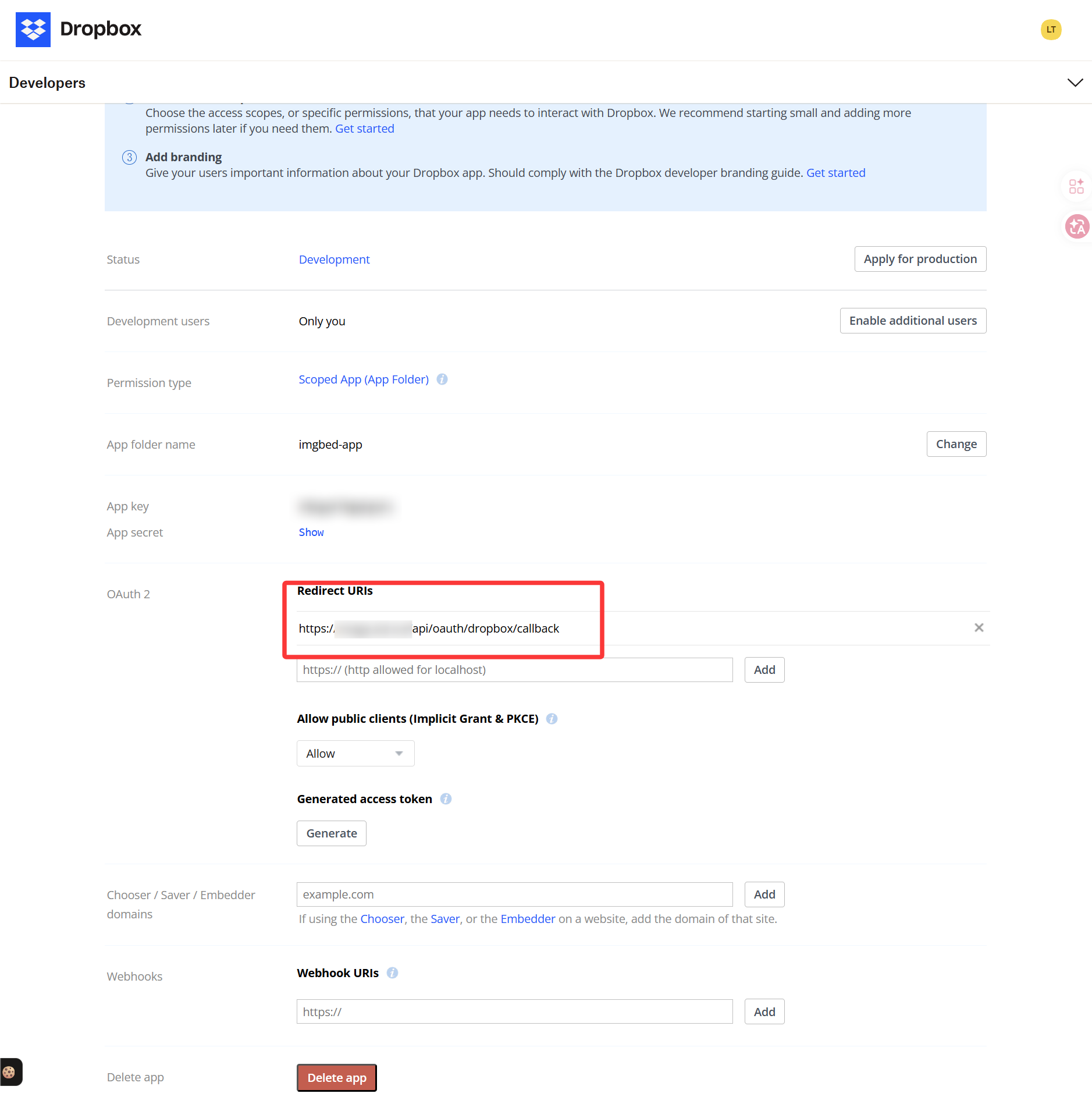Viewport: 1092px width, 1104px height.
Task: Focus the redirect URI input field
Action: point(515,670)
